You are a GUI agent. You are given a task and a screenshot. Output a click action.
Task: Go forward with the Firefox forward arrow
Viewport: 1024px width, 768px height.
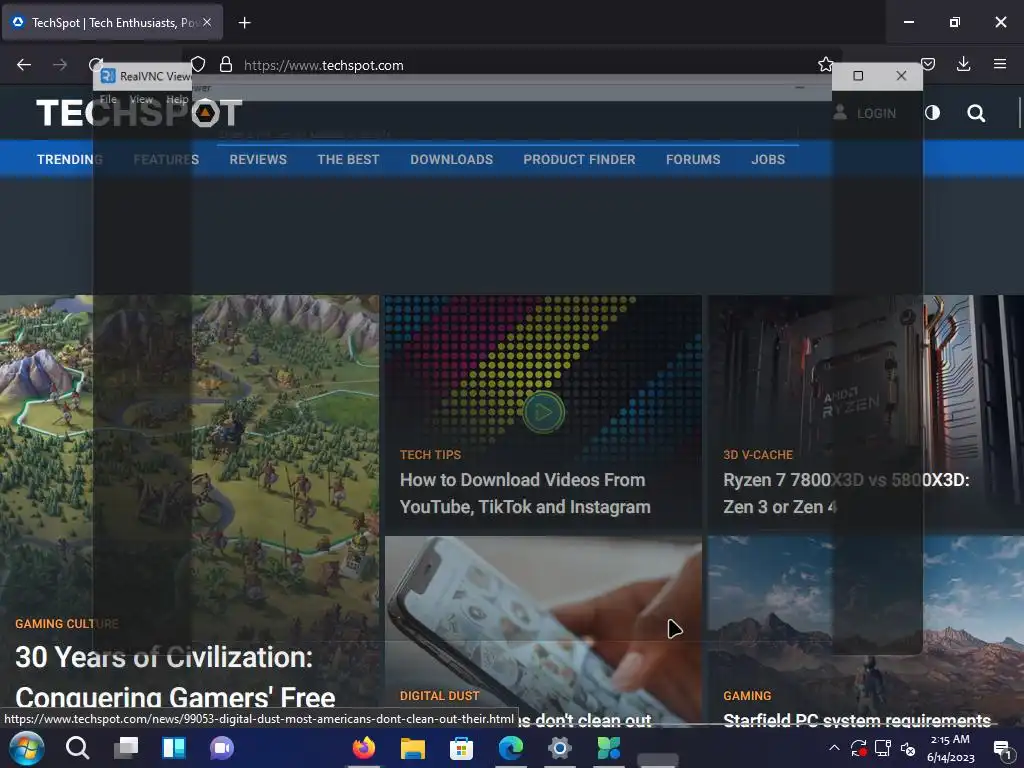pos(60,65)
